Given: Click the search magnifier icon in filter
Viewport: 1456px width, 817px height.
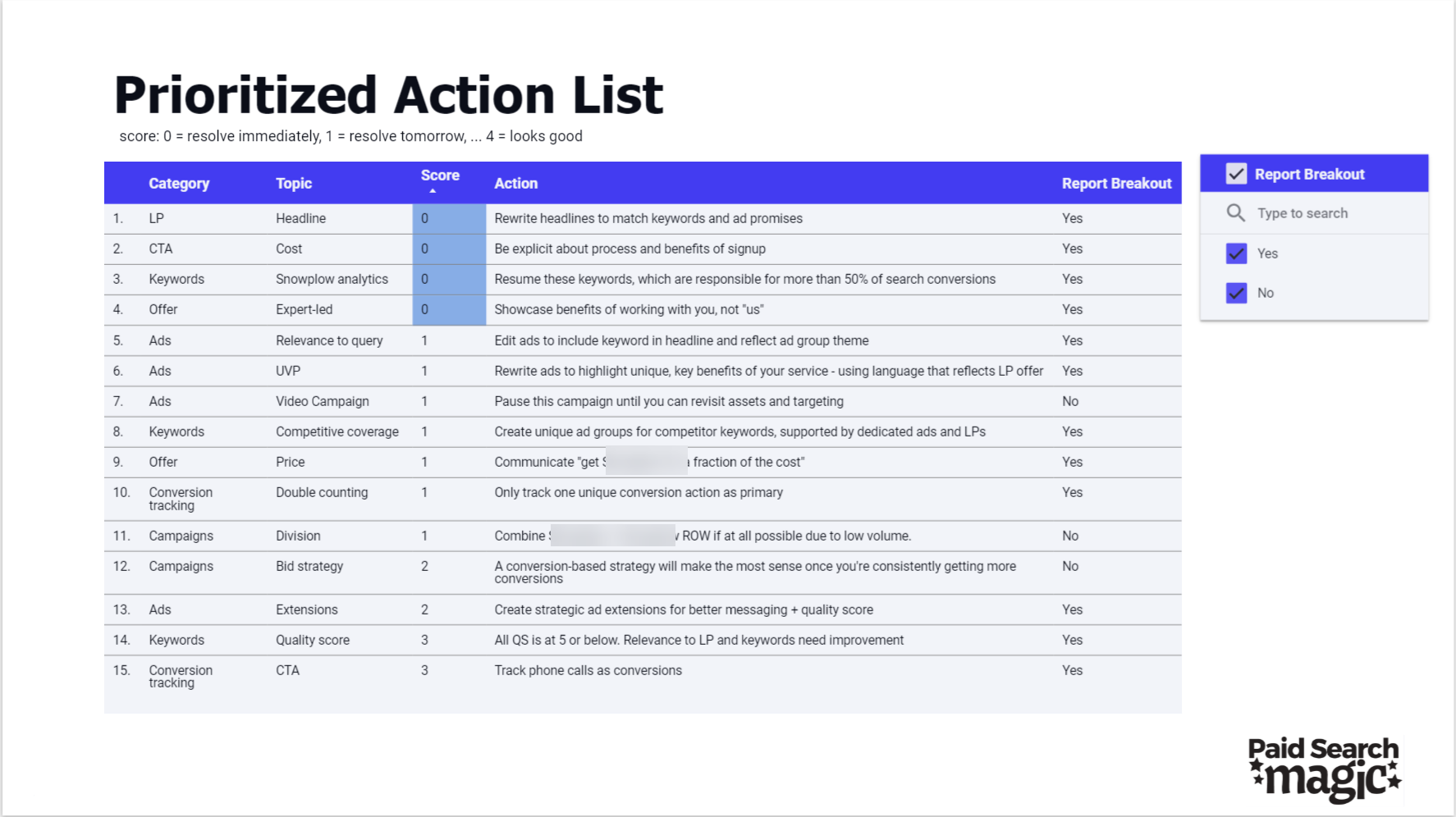Looking at the screenshot, I should click(1235, 213).
